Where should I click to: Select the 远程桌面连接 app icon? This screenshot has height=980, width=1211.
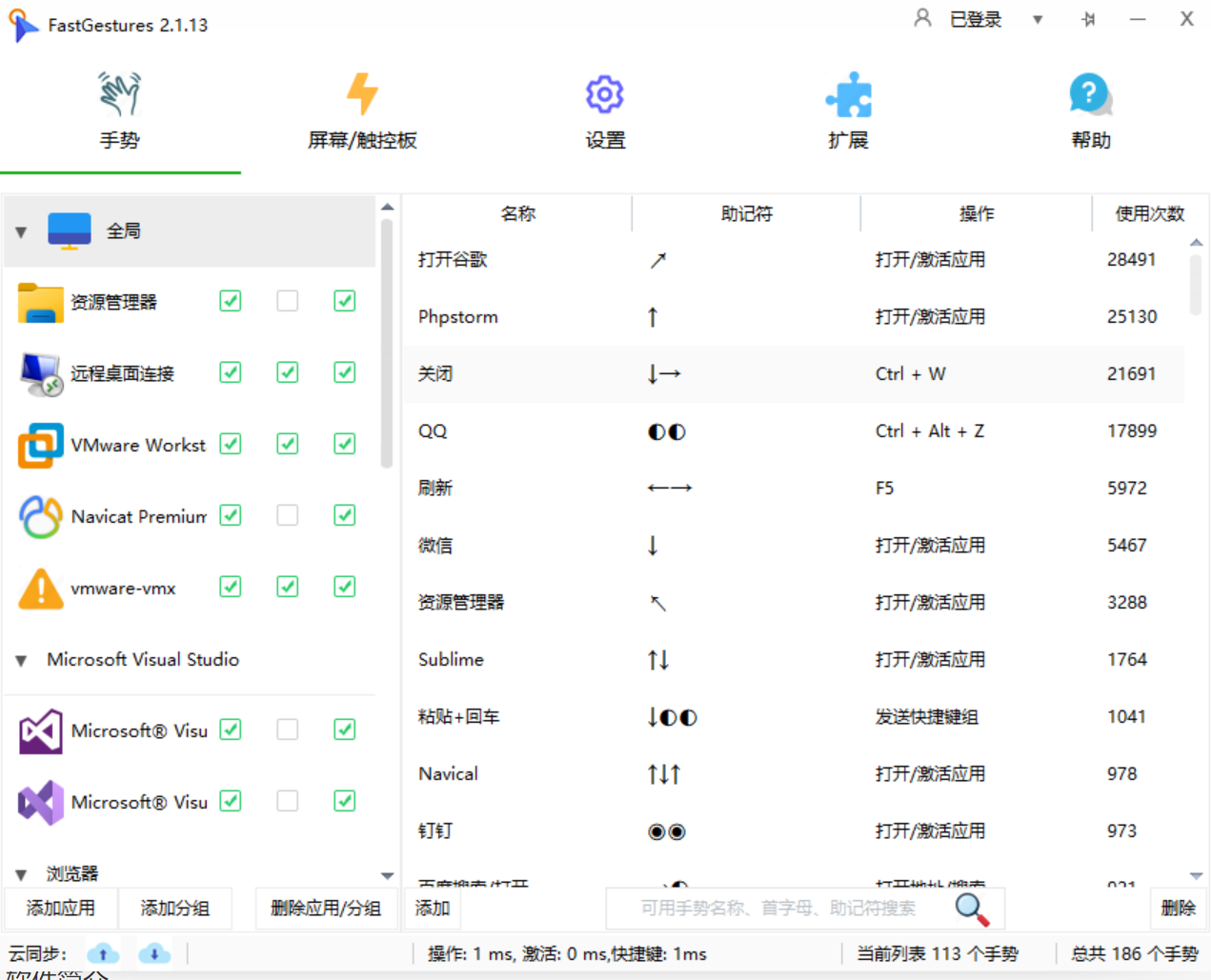click(x=41, y=373)
